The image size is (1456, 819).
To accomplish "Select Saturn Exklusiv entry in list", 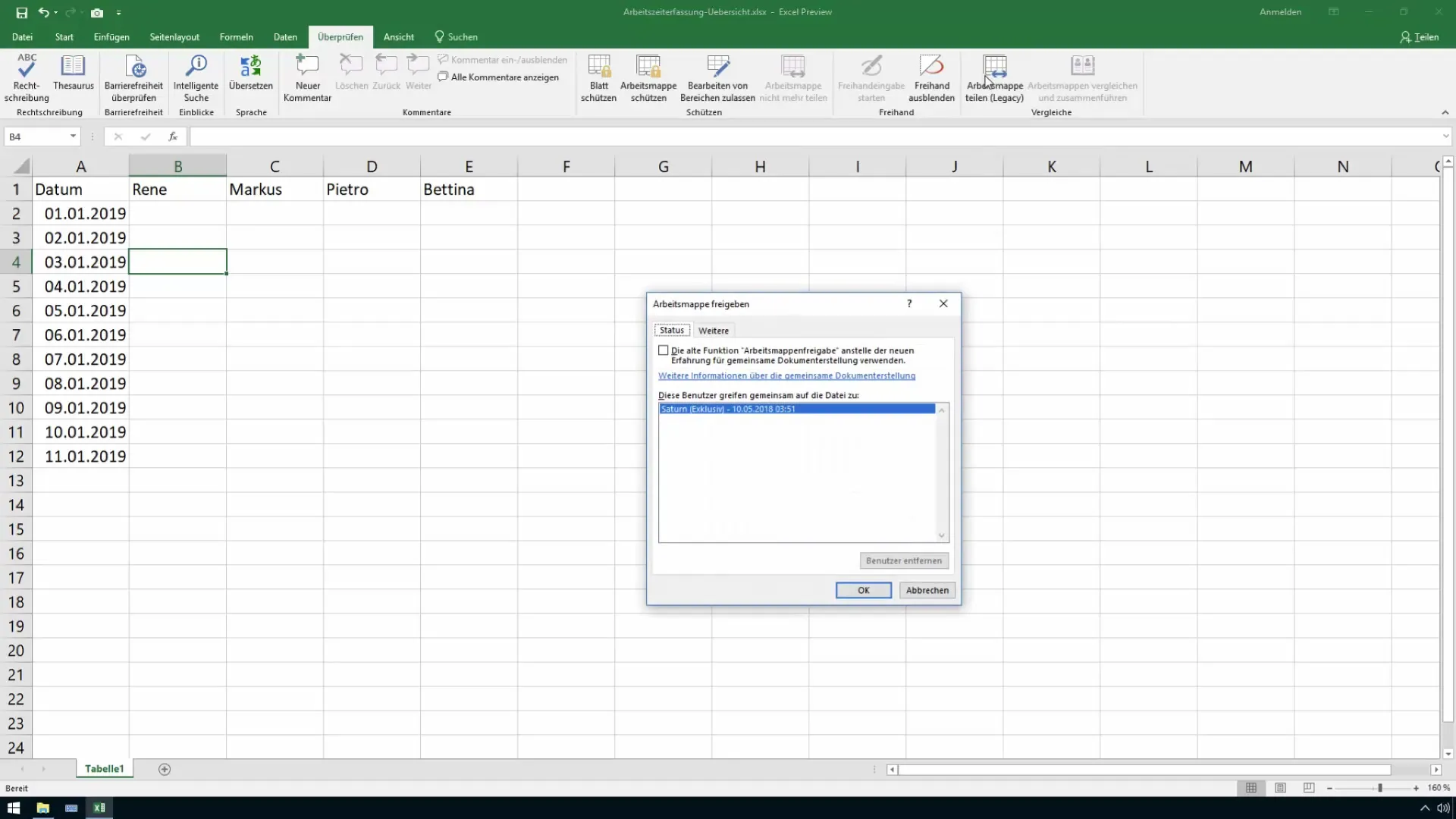I will 796,408.
